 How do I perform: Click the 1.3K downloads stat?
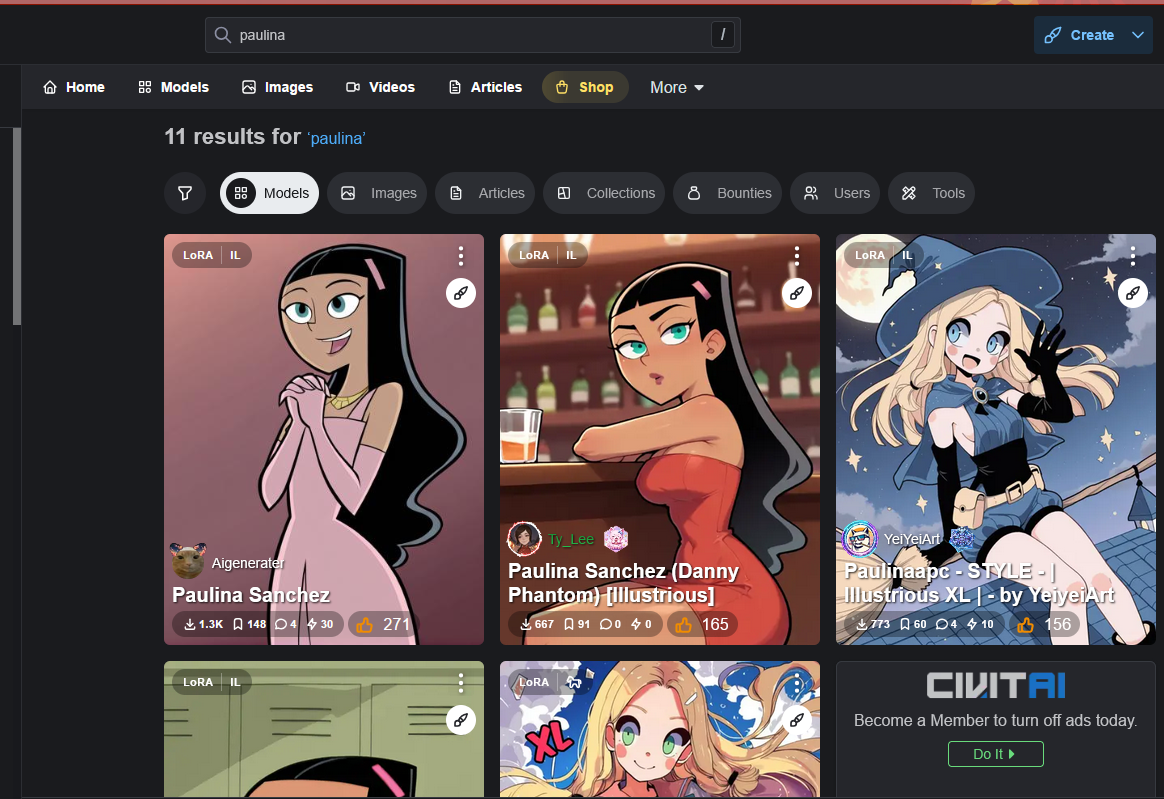coord(203,624)
